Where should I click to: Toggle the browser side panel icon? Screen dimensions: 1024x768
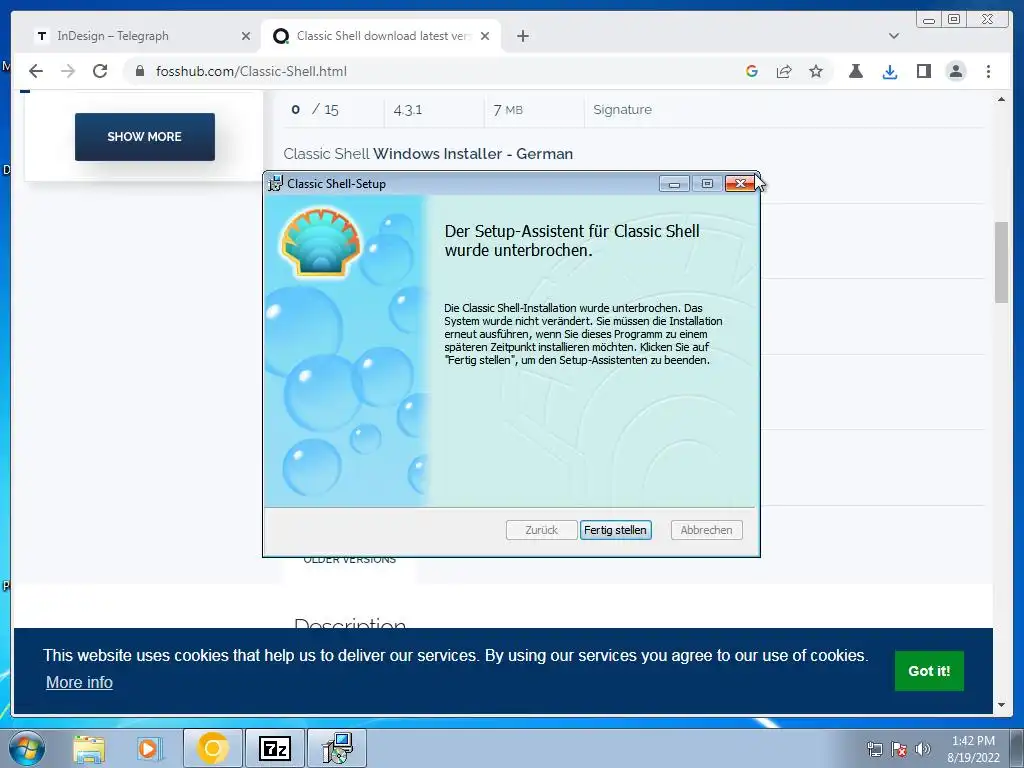click(923, 71)
